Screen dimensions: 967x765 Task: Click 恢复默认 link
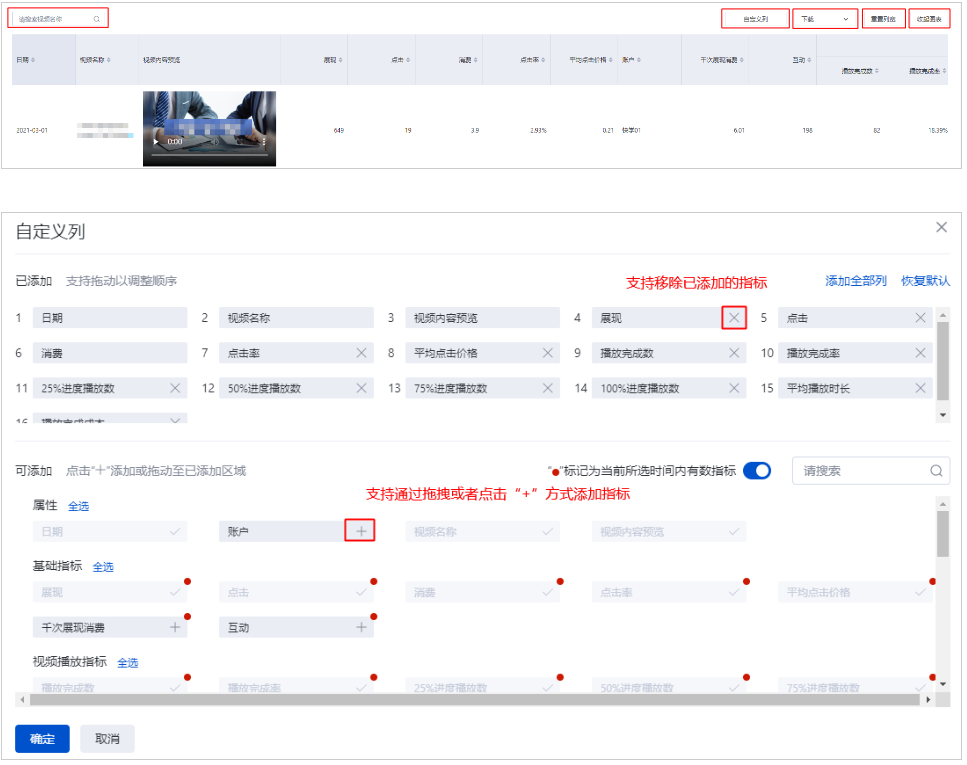click(925, 281)
